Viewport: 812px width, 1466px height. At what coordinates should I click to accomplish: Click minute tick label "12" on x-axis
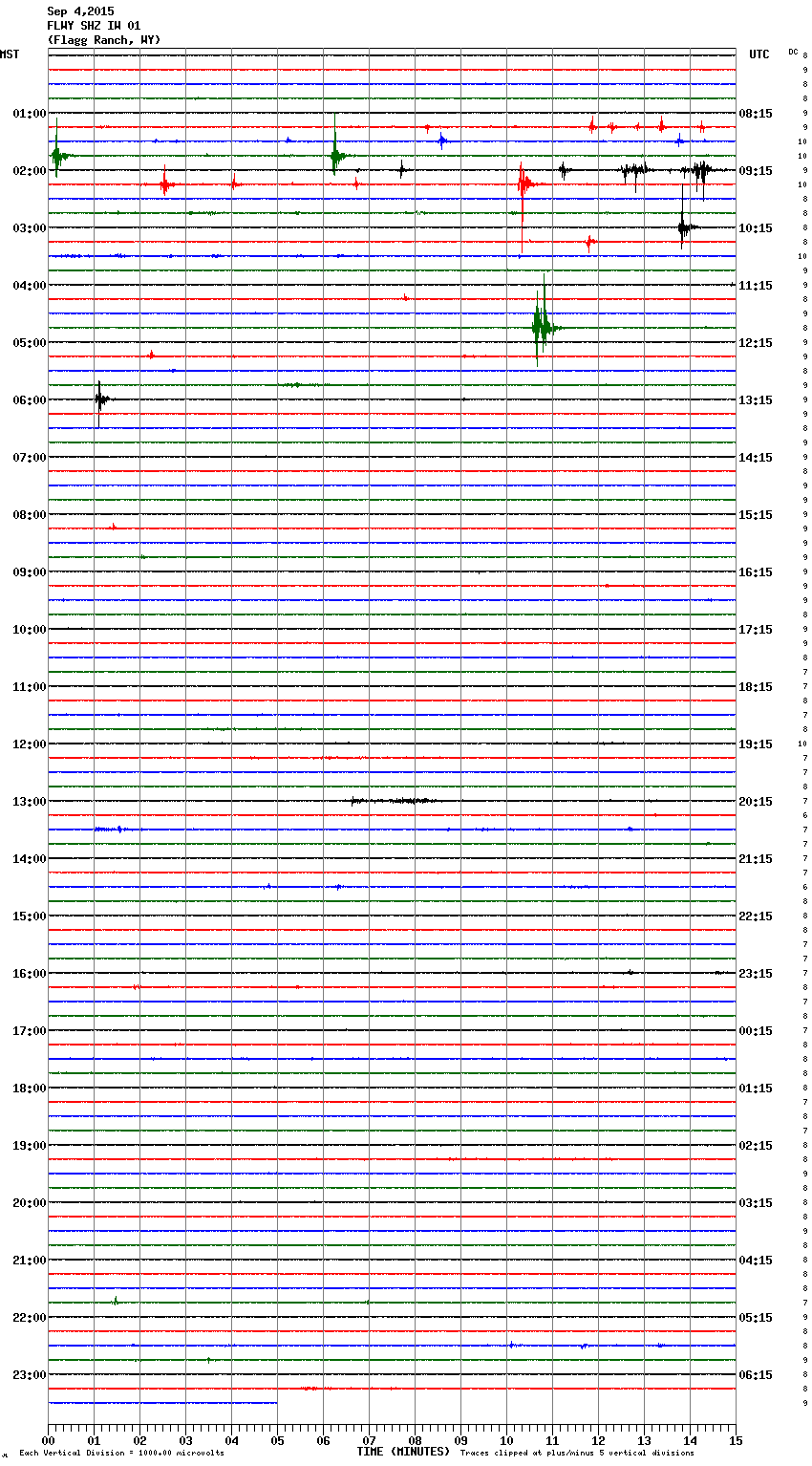tap(598, 1440)
